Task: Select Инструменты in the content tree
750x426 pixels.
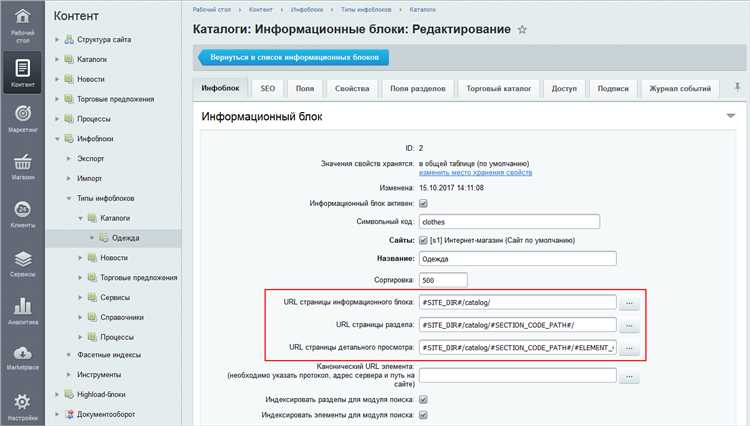Action: (99, 374)
